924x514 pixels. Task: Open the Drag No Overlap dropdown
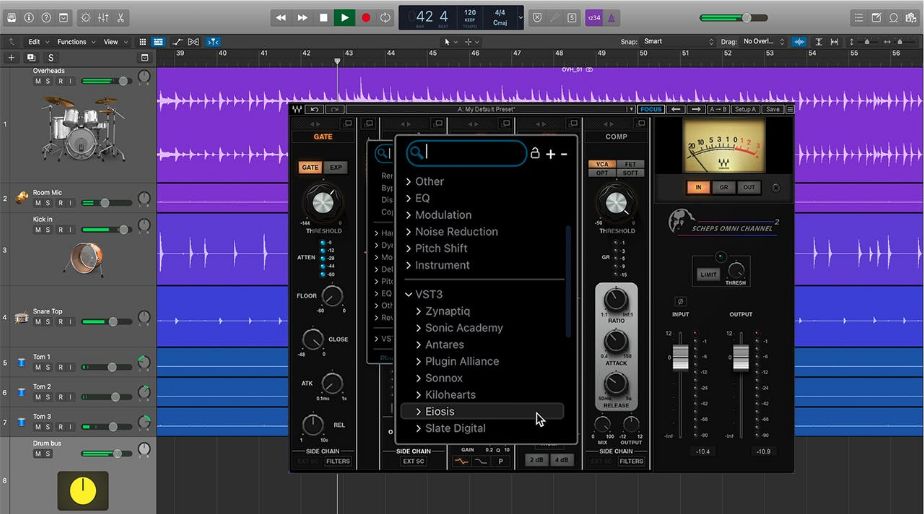[764, 42]
